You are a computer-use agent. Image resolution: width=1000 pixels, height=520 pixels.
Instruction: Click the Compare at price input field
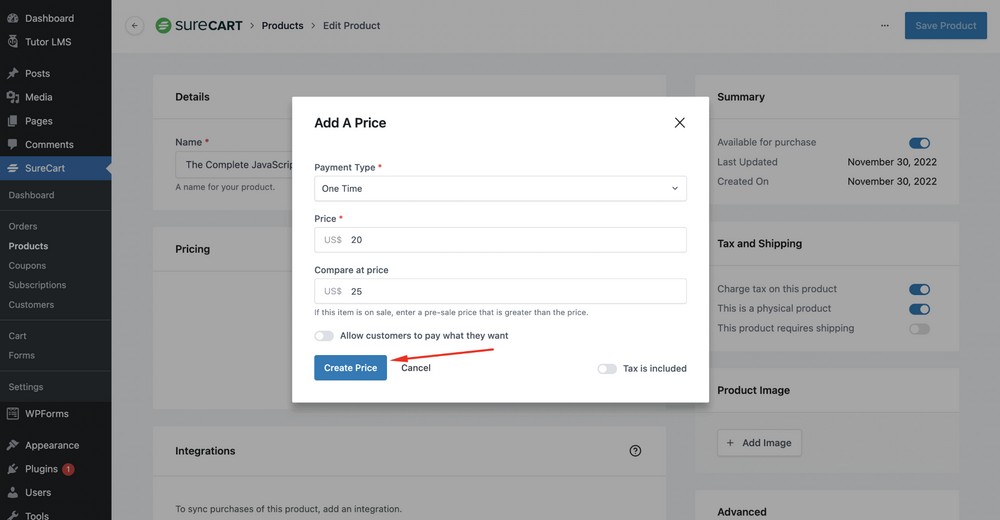coord(500,291)
